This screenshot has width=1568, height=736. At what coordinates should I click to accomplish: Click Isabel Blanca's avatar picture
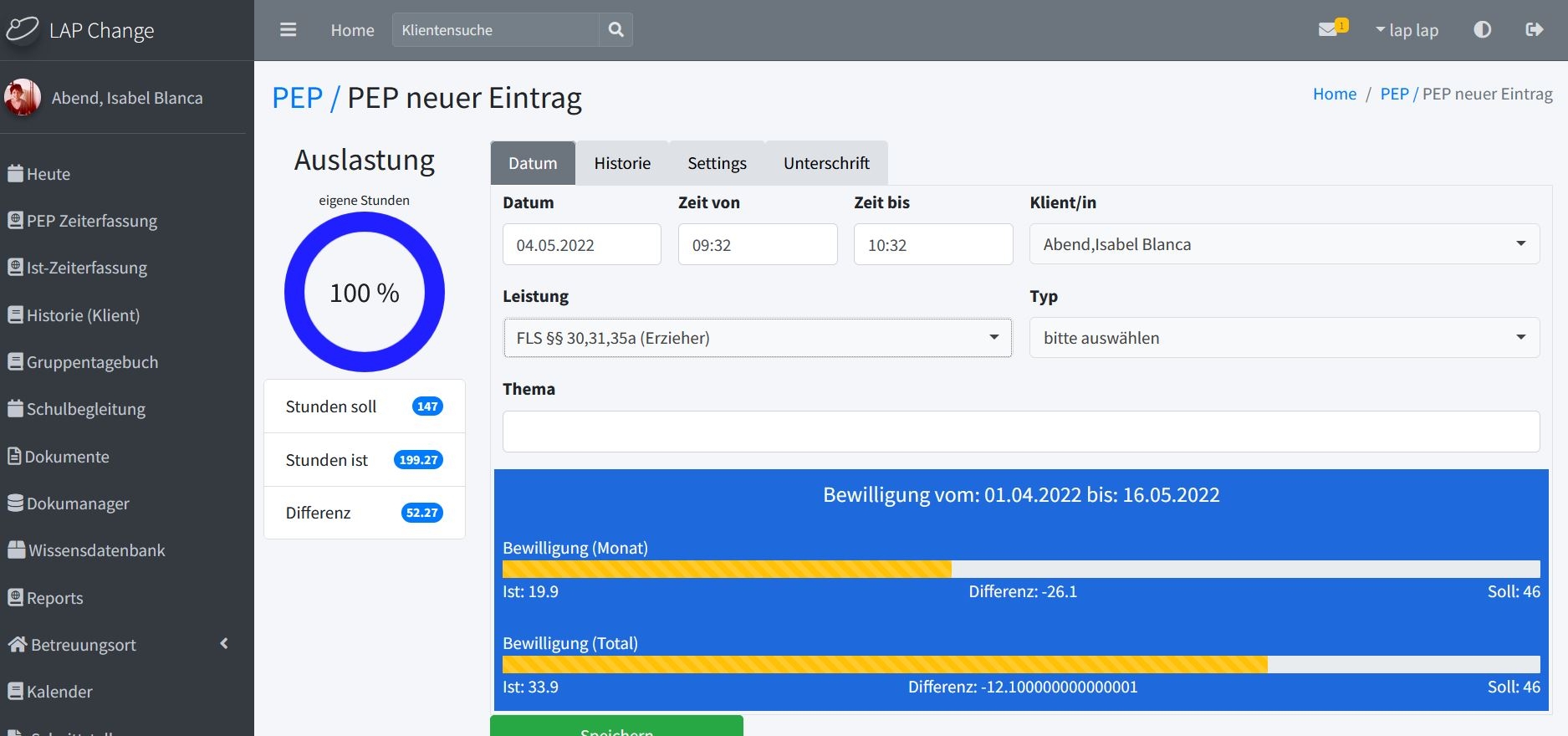point(23,98)
